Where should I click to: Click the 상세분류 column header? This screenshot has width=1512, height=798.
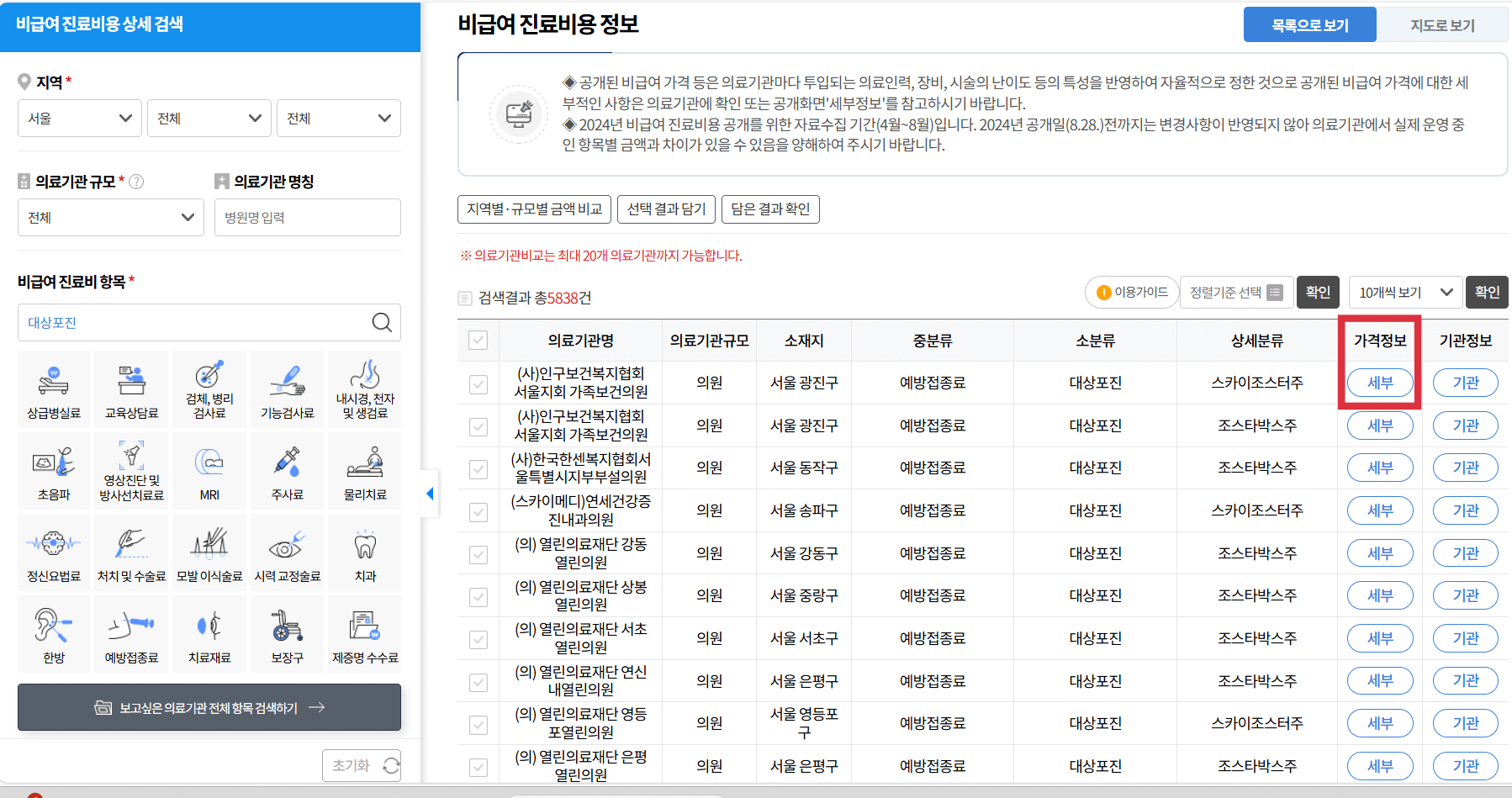pyautogui.click(x=1257, y=341)
